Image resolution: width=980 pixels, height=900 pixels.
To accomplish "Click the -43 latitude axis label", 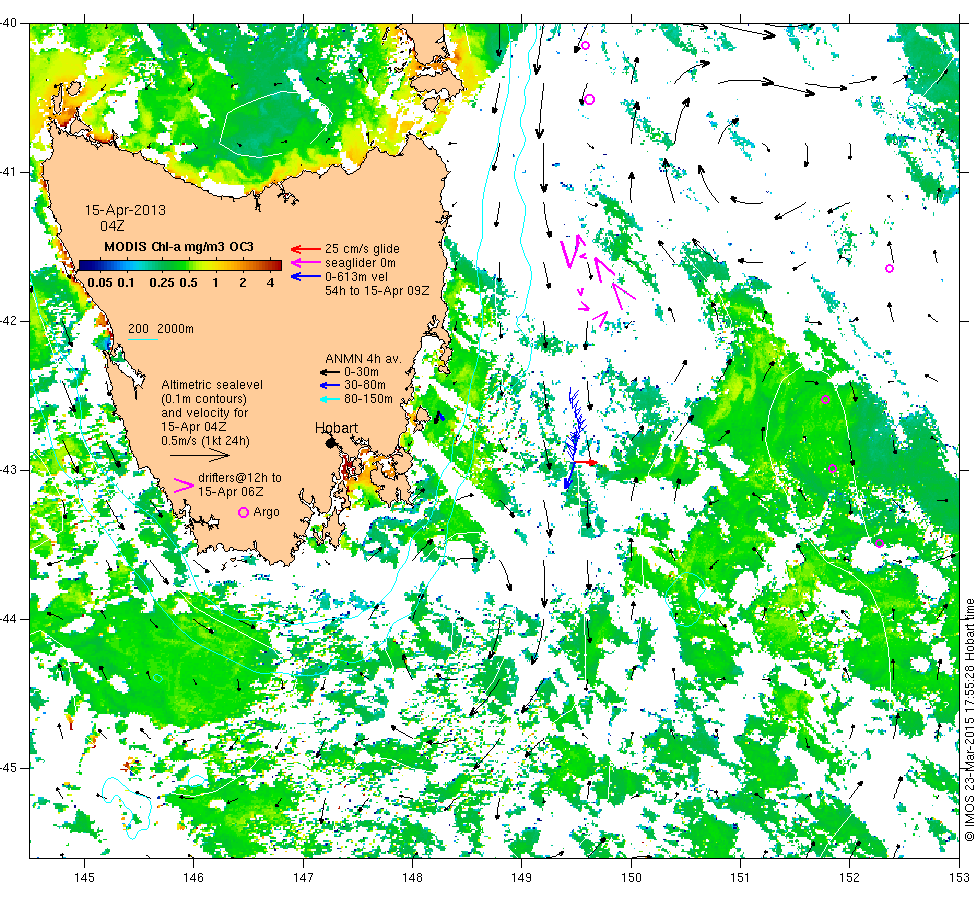I will click(x=9, y=470).
